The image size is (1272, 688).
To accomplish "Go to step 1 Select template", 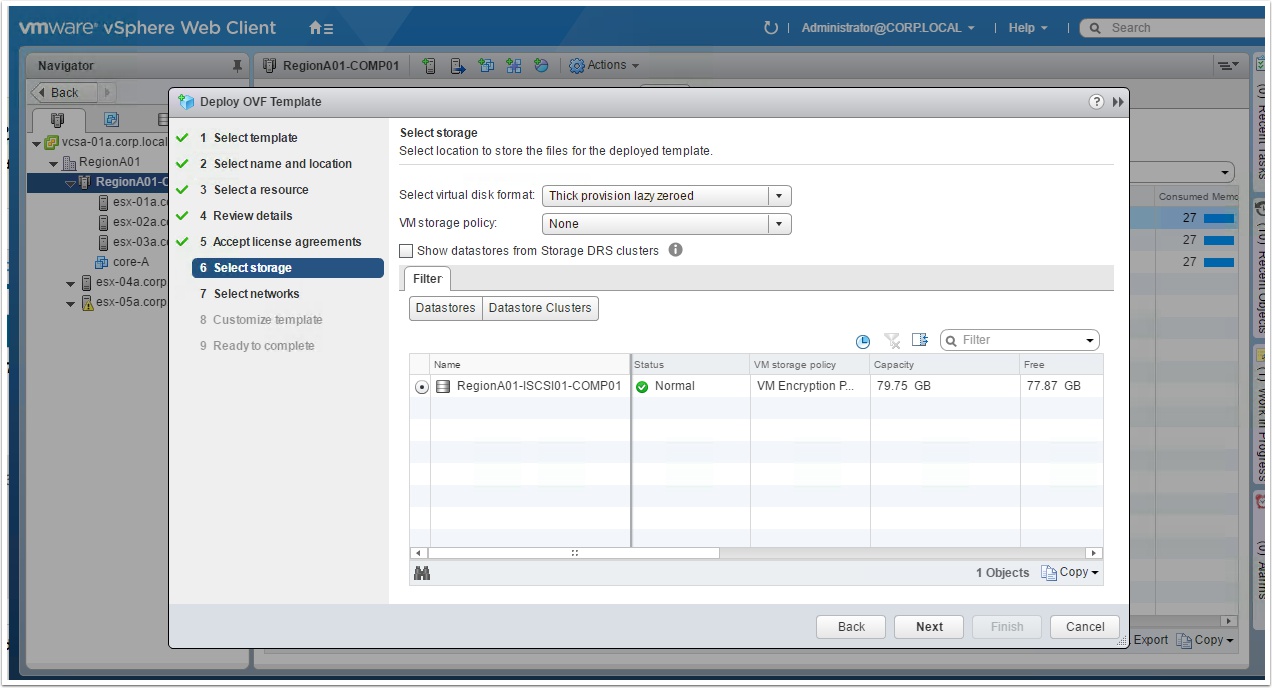I will (255, 138).
